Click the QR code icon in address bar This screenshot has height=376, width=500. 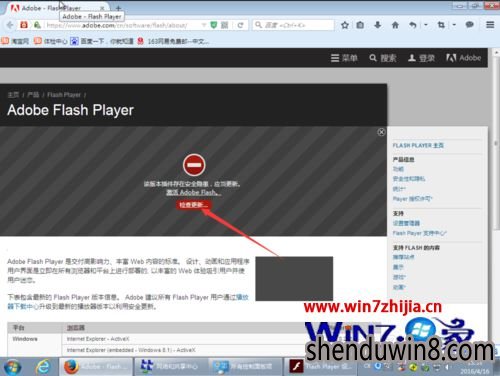[225, 25]
